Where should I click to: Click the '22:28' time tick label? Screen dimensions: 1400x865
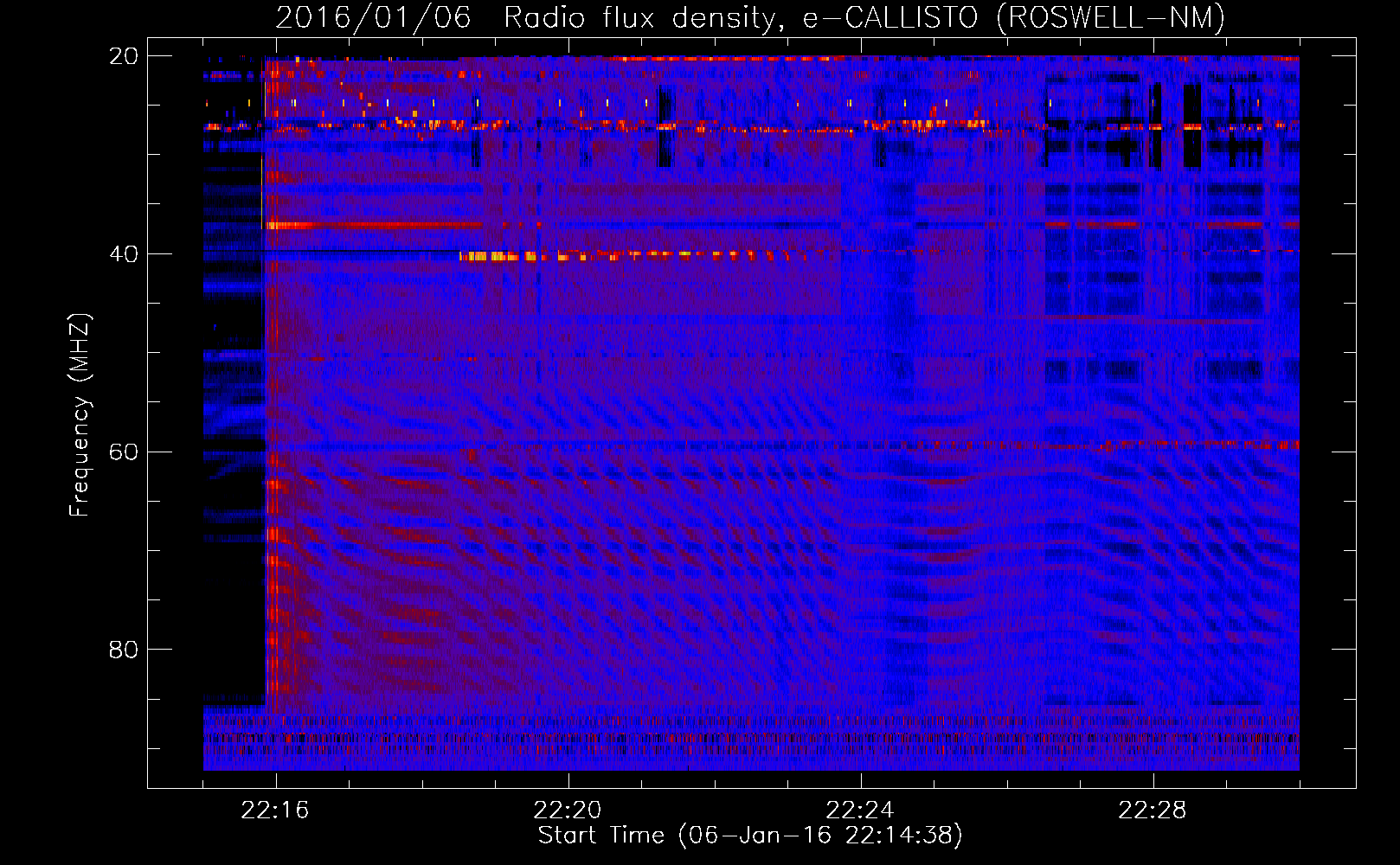(1153, 811)
